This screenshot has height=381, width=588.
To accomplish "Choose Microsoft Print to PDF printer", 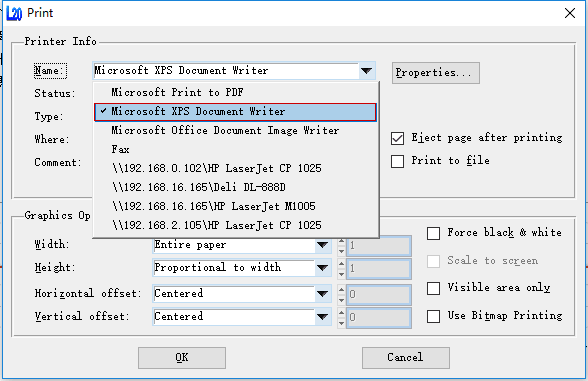I will point(236,92).
